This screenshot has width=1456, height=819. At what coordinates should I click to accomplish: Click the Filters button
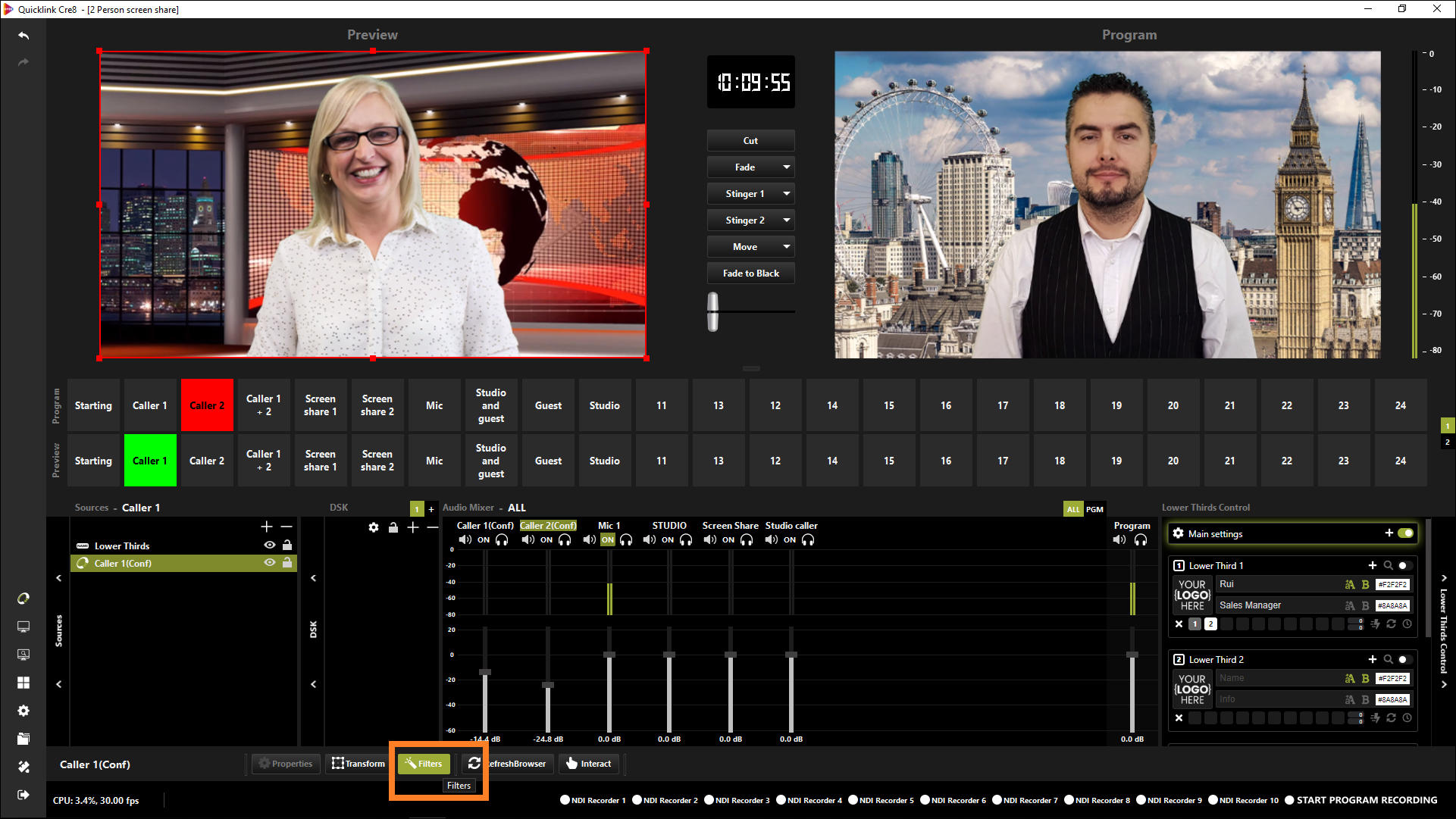click(424, 764)
